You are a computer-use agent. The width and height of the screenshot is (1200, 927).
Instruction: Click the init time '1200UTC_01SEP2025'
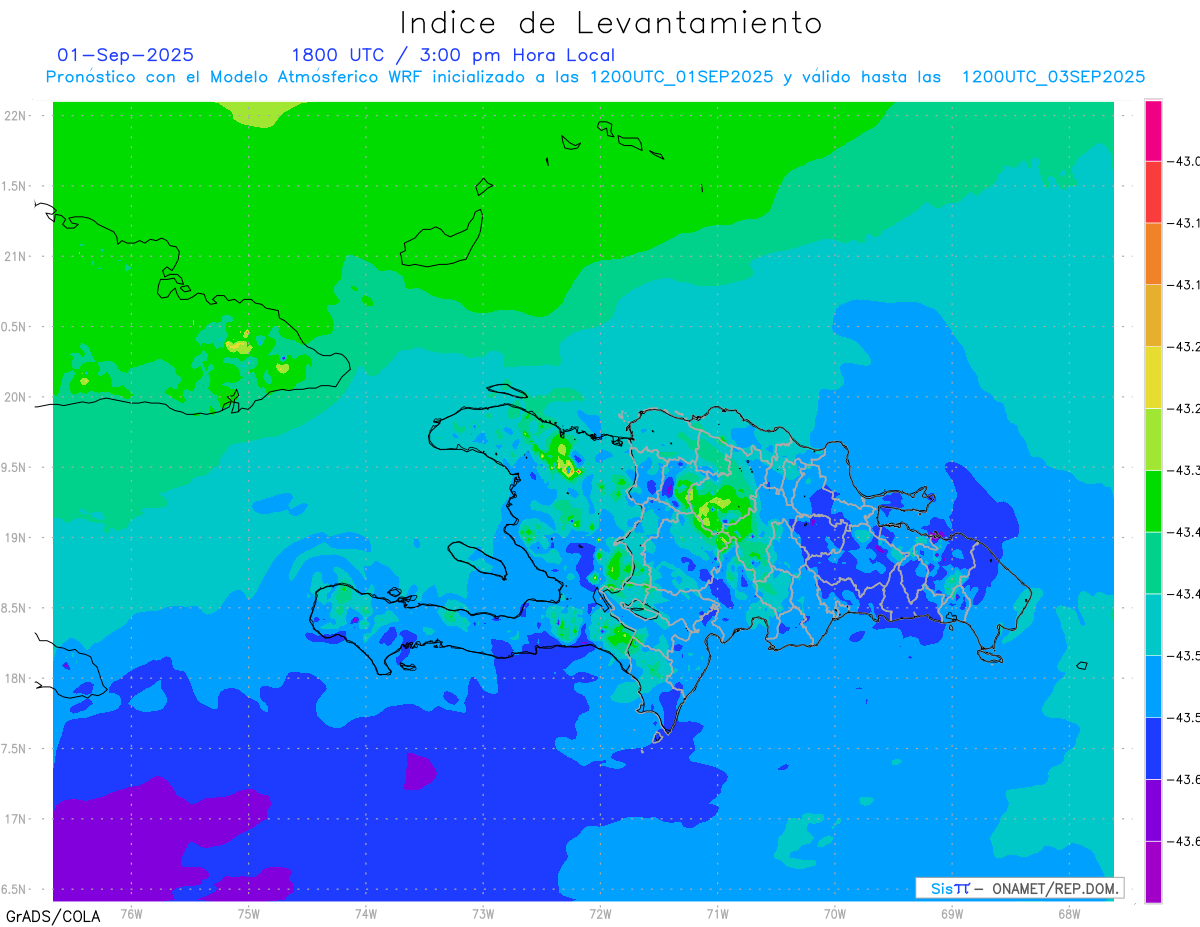coord(681,77)
